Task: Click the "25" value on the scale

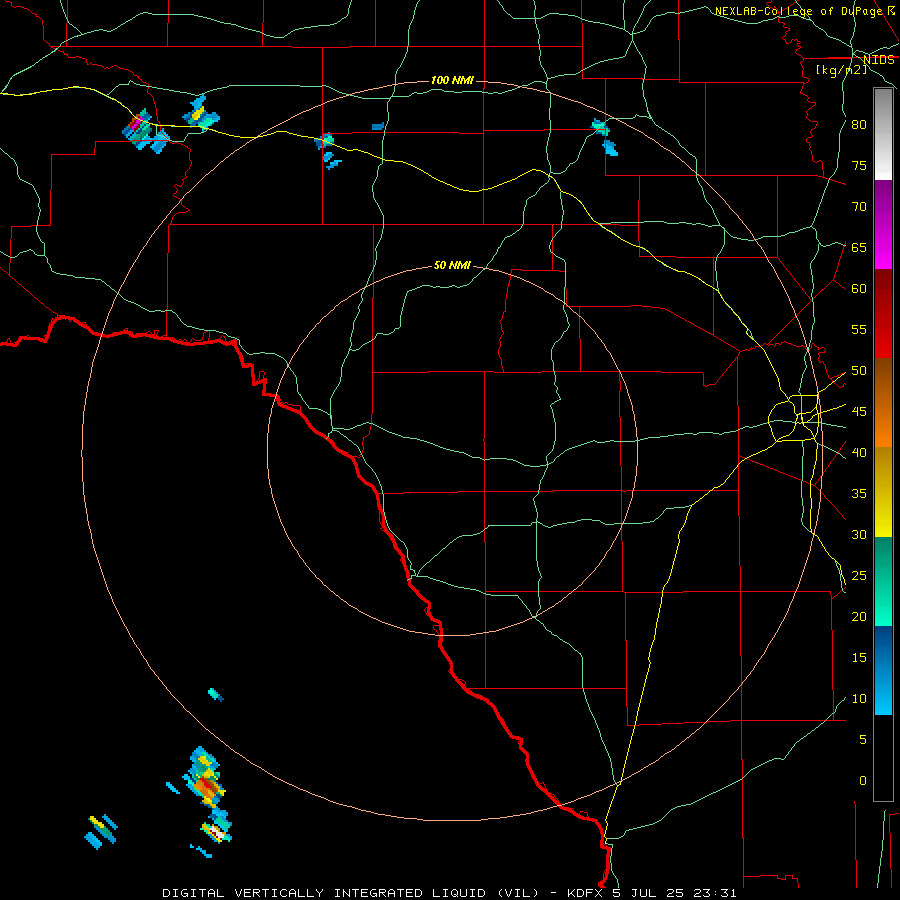Action: point(859,576)
